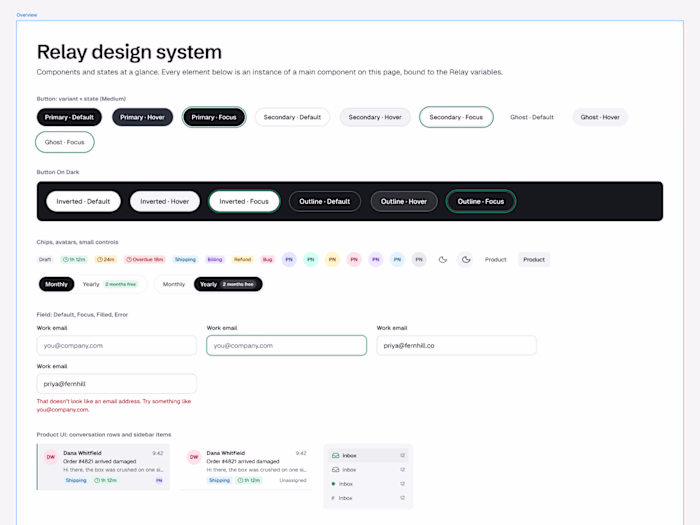The height and width of the screenshot is (525, 700).
Task: Click the moon icon without a circular background
Action: (442, 259)
